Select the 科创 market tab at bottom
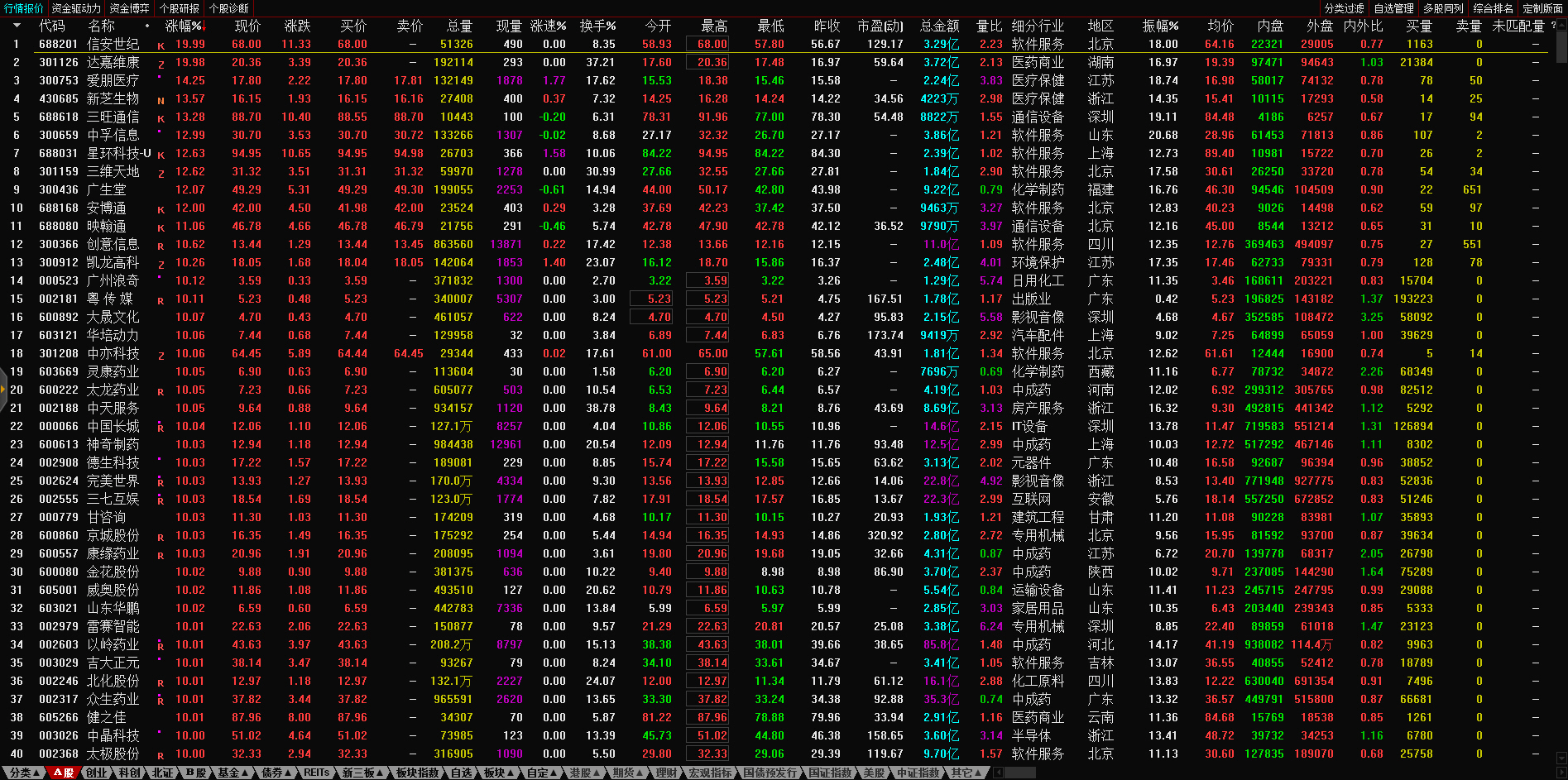The height and width of the screenshot is (780, 1568). point(130,773)
